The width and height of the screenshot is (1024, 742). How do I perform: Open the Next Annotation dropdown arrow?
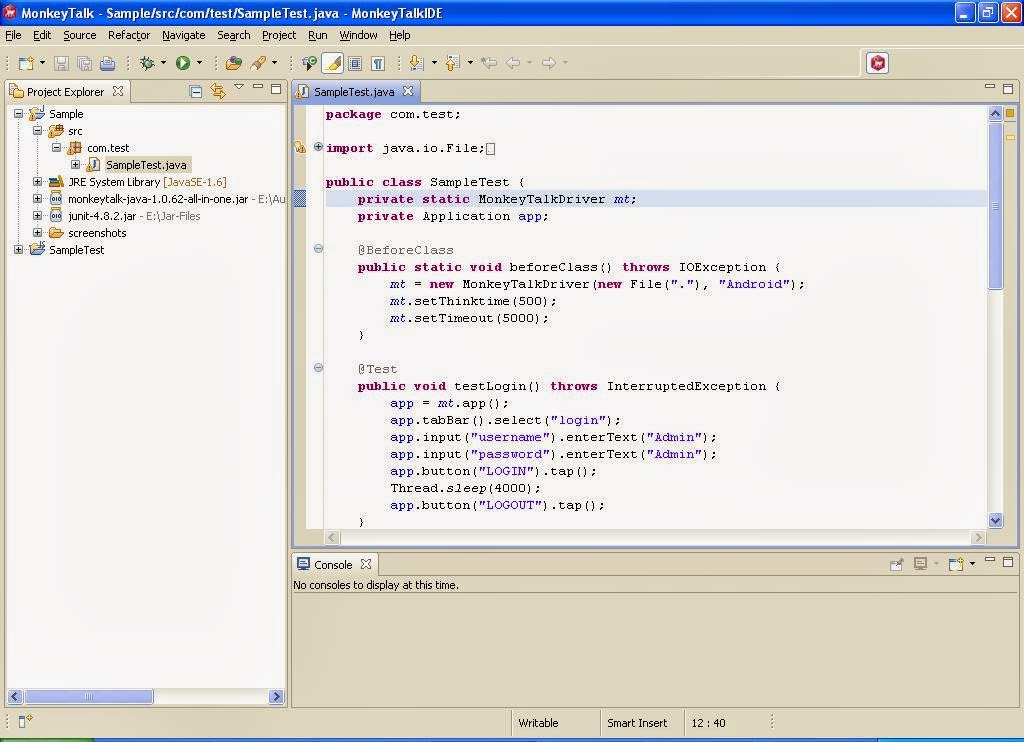[x=434, y=63]
